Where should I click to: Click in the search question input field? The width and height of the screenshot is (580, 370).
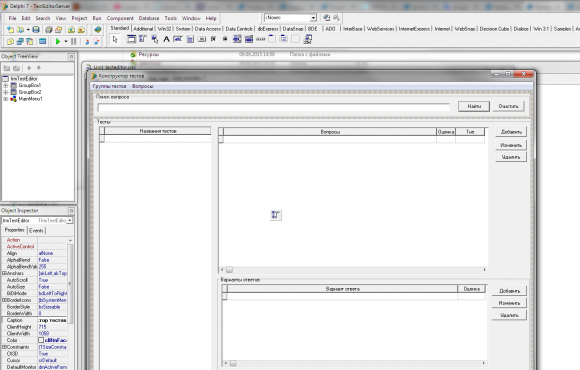coord(274,107)
